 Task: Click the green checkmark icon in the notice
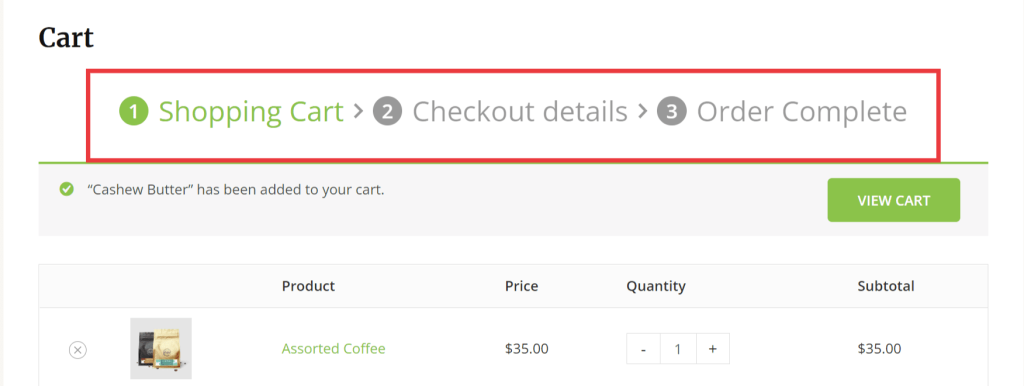pos(66,189)
